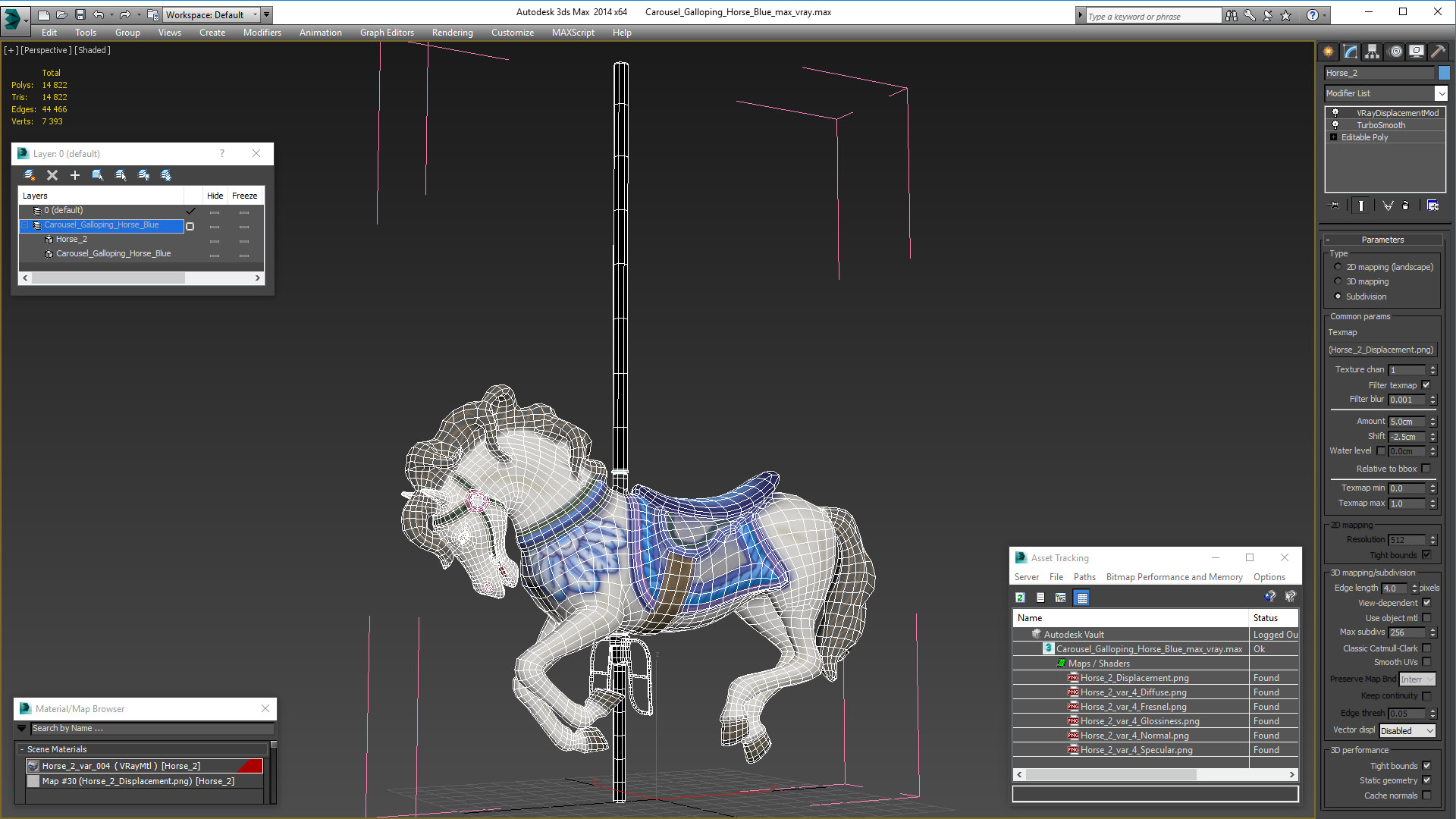
Task: Click the Save File floppy disk icon
Action: tap(80, 14)
